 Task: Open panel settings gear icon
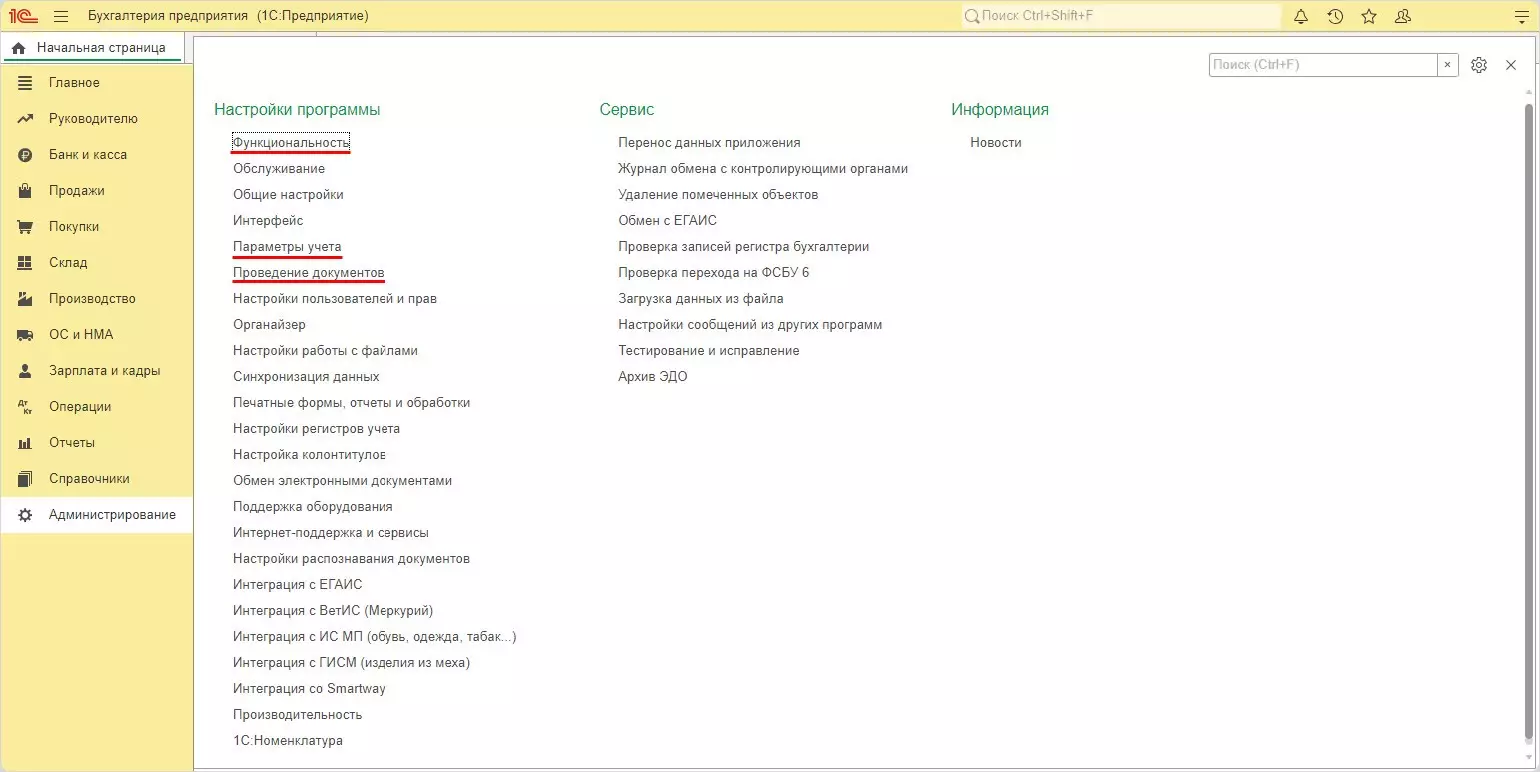pos(1479,65)
